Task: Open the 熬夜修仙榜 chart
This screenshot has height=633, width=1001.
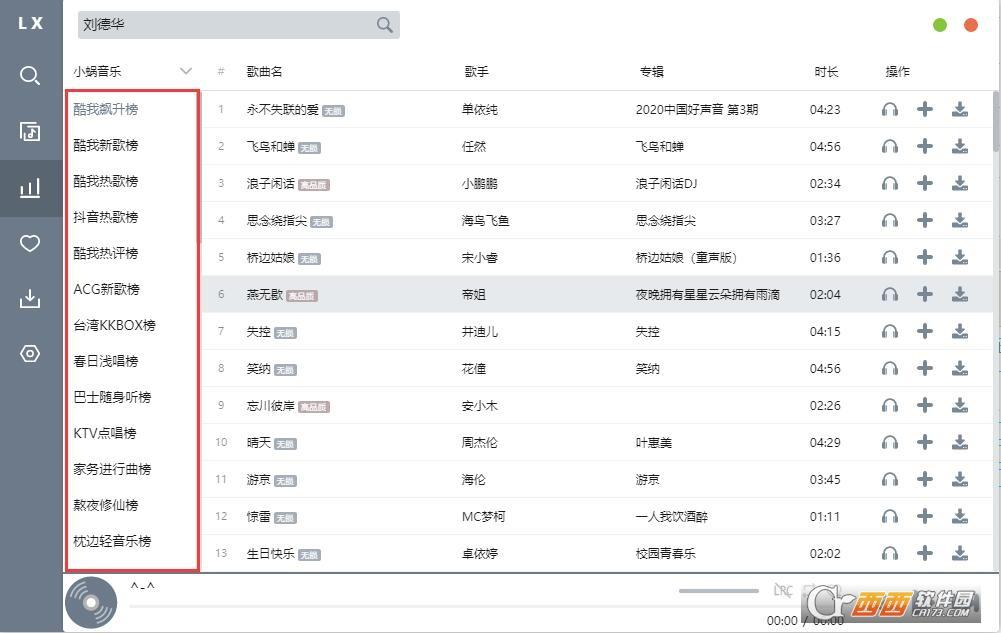Action: [x=106, y=505]
